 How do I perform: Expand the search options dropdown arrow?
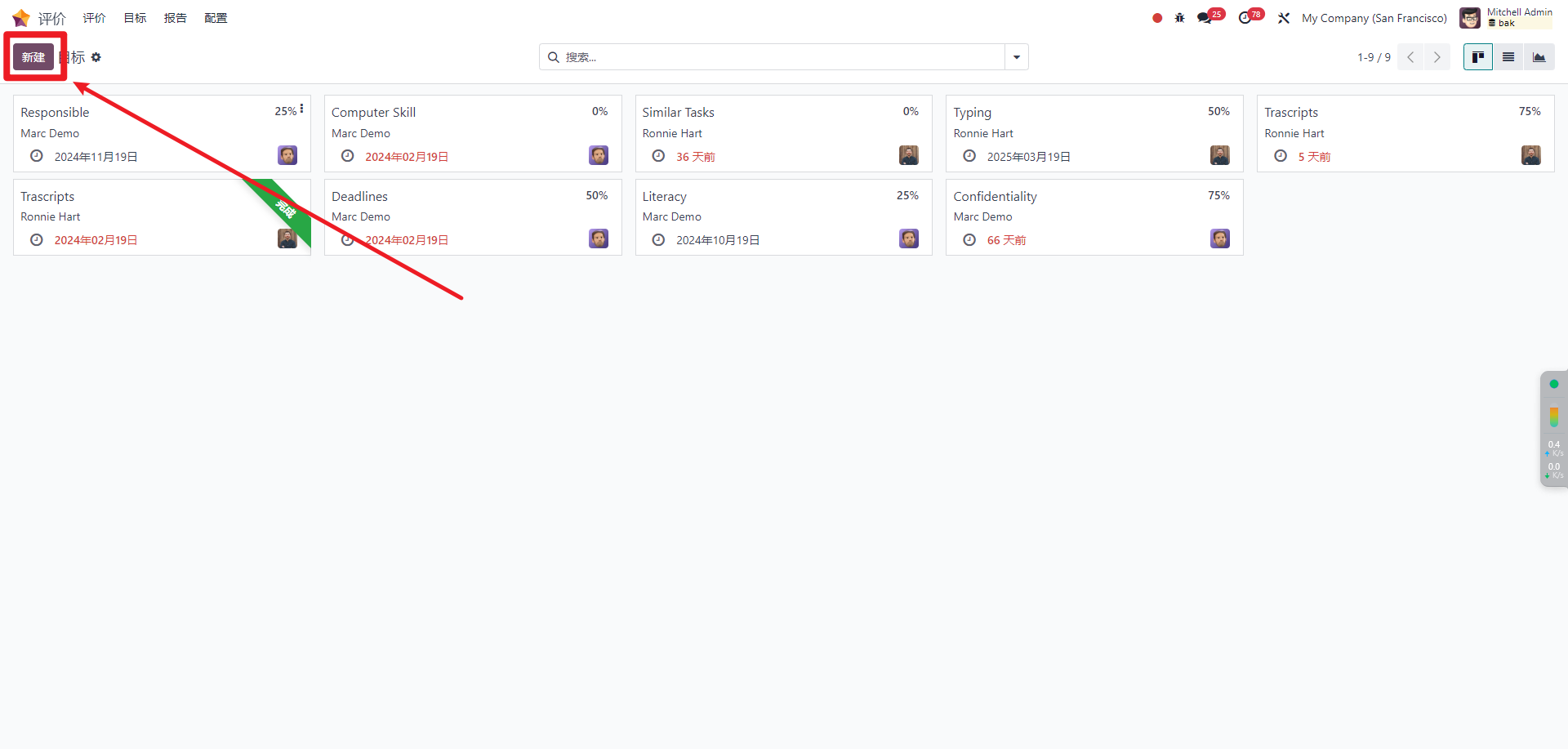point(1017,57)
